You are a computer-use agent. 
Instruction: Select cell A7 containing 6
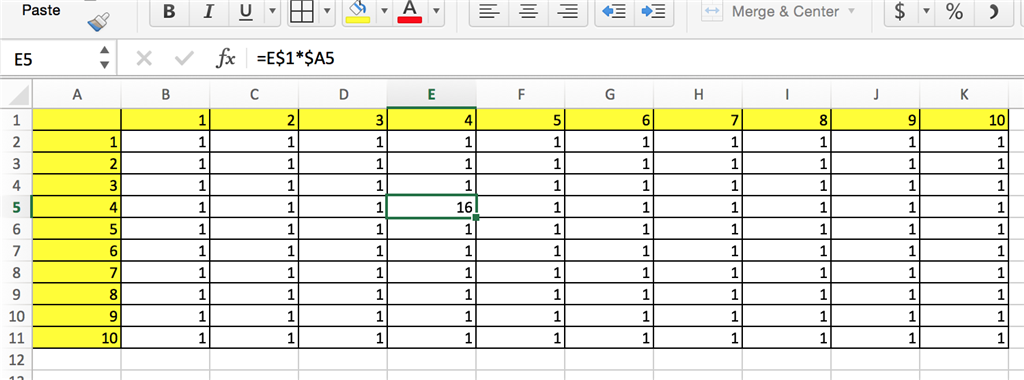(x=77, y=251)
